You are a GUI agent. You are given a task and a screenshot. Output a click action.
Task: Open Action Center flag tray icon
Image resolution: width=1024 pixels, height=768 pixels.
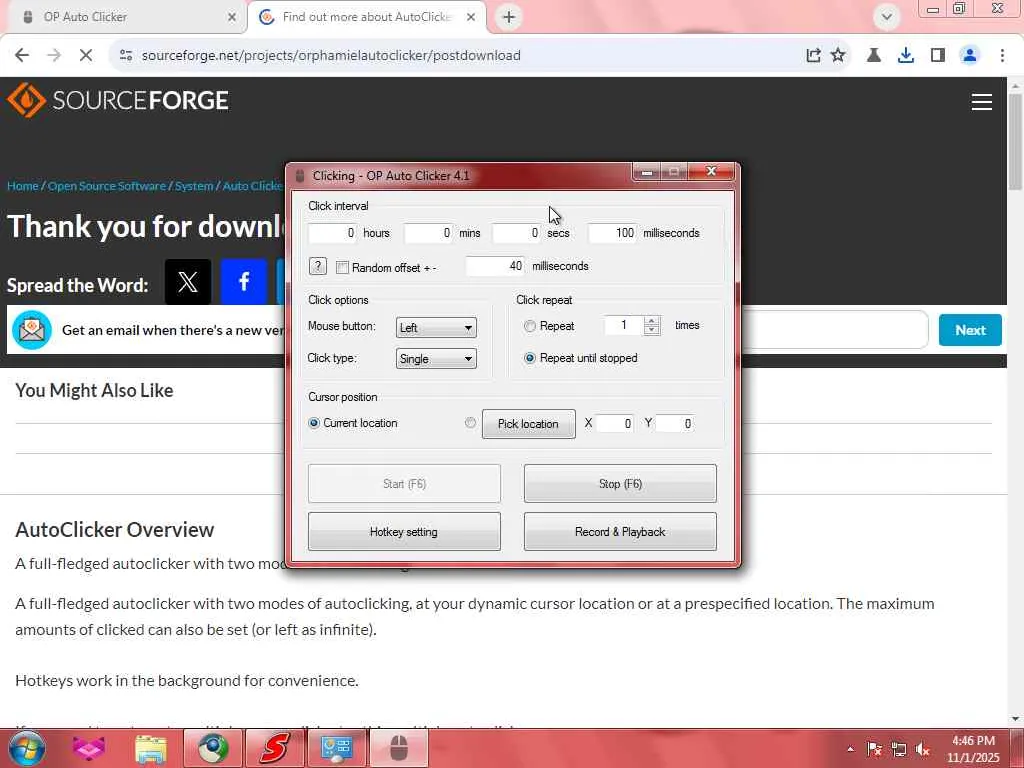click(x=874, y=749)
